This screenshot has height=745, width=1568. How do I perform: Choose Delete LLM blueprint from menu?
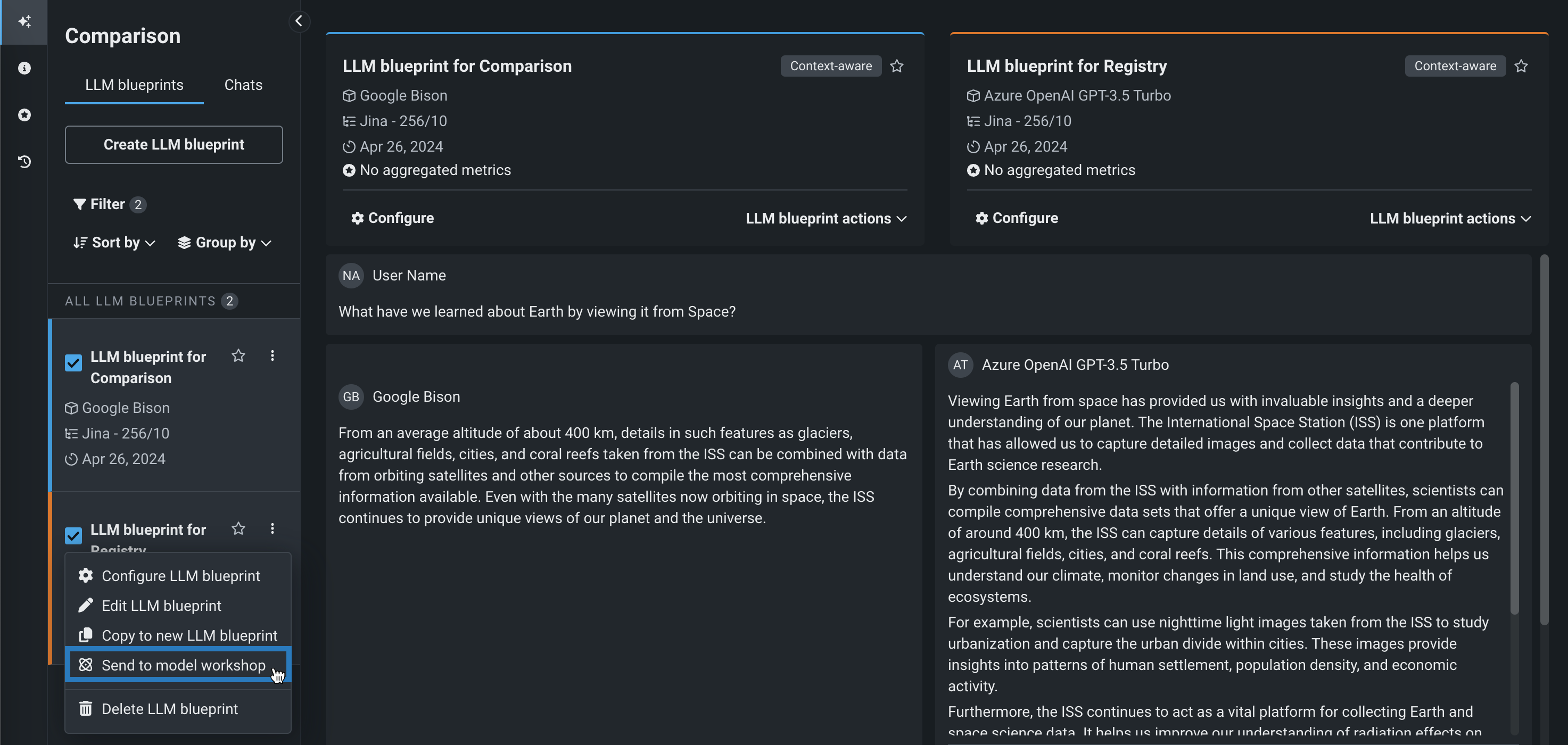pyautogui.click(x=169, y=709)
